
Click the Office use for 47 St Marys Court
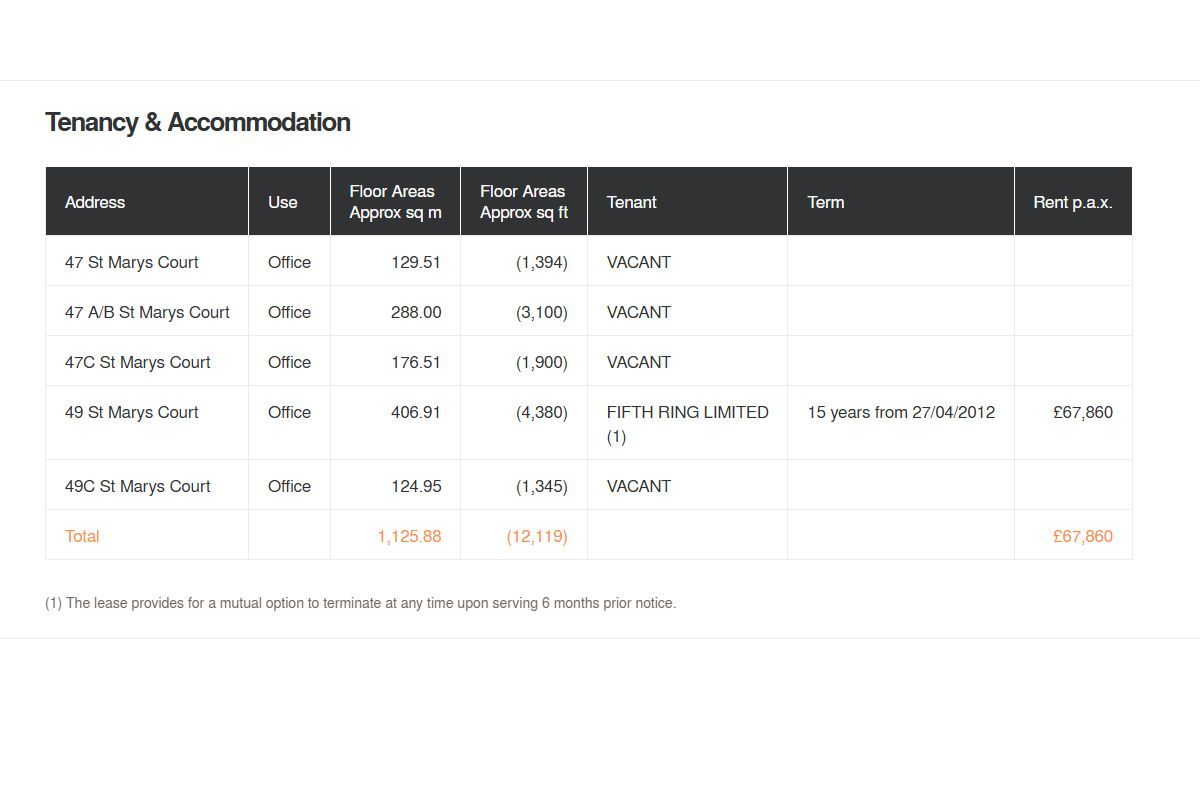tap(289, 262)
